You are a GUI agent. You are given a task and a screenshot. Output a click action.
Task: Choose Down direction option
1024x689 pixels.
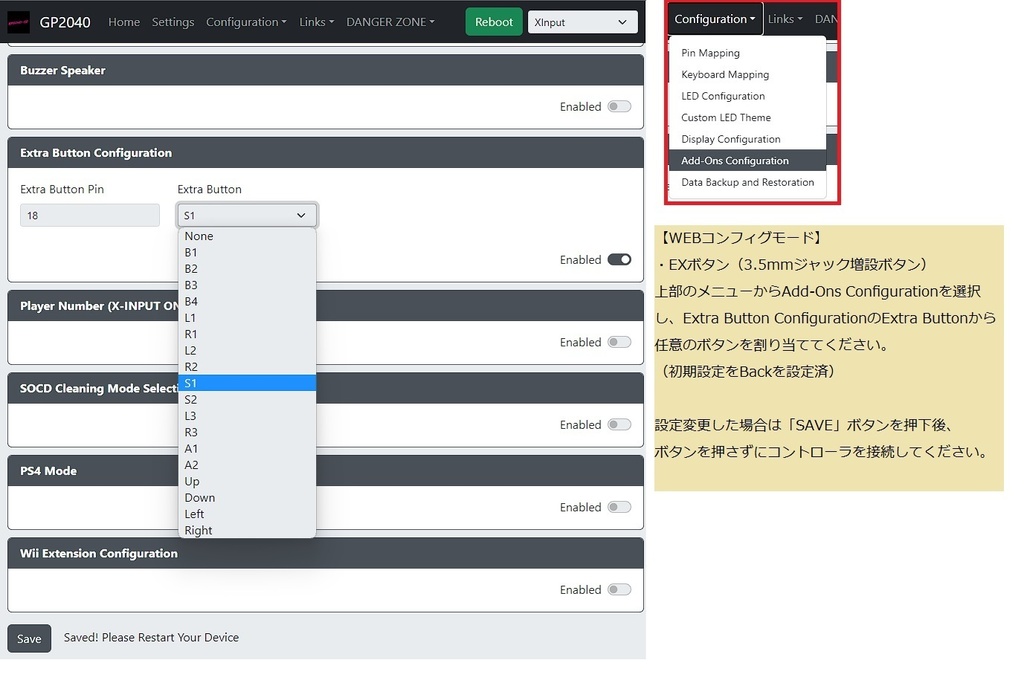(247, 498)
